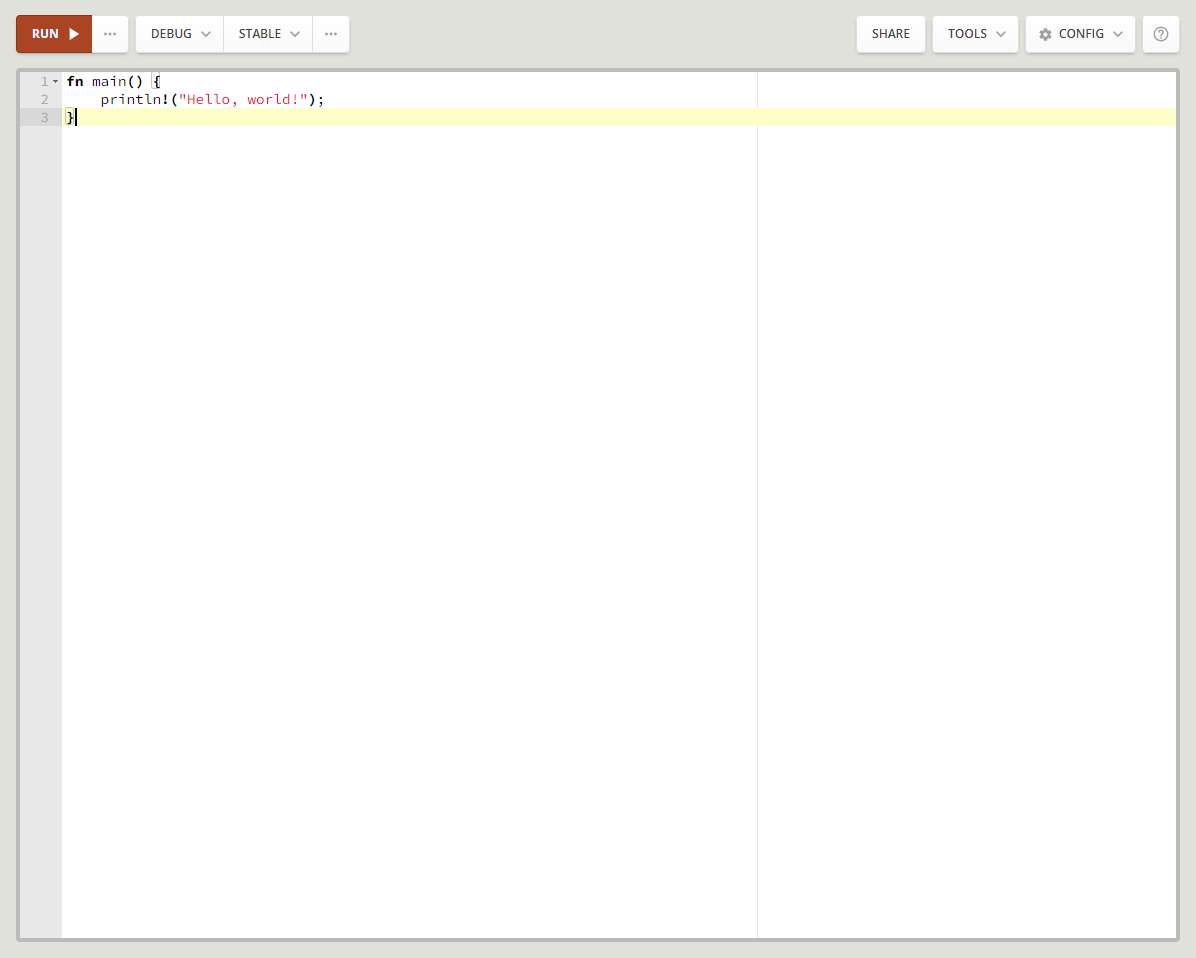Click the "Hello, world!" string literal

pos(242,100)
